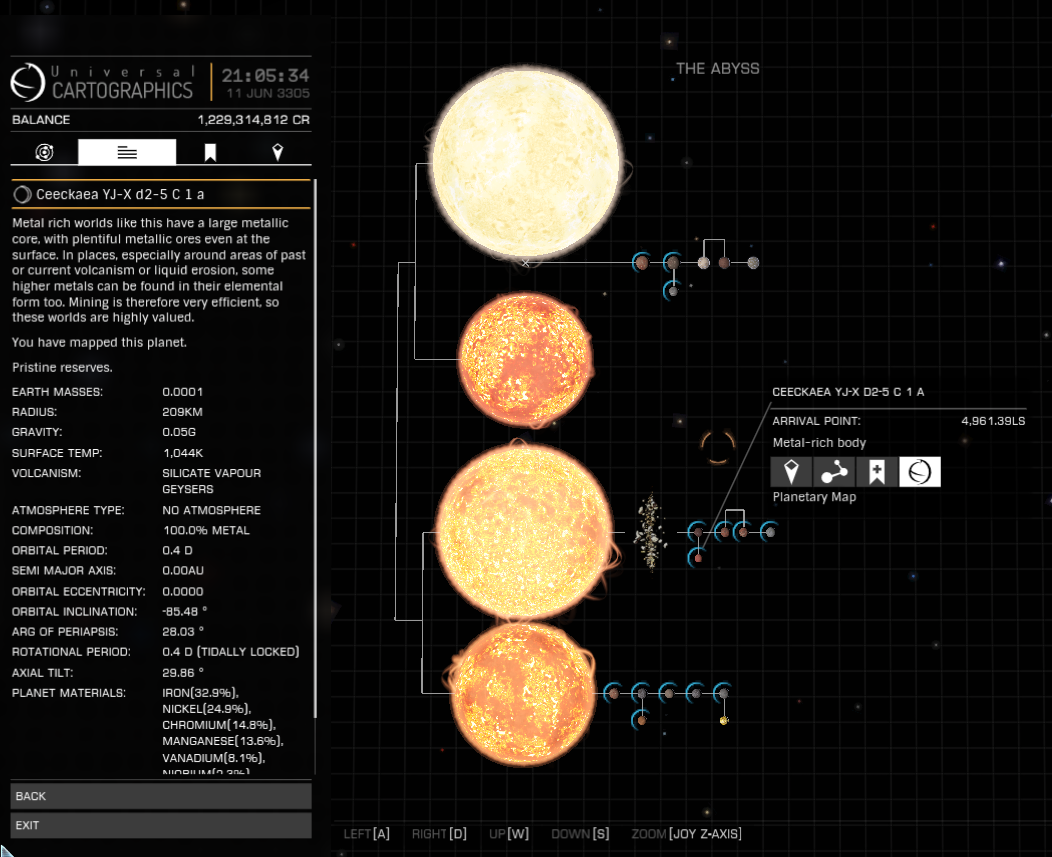Click the surface temp value 1,044K

(x=183, y=453)
